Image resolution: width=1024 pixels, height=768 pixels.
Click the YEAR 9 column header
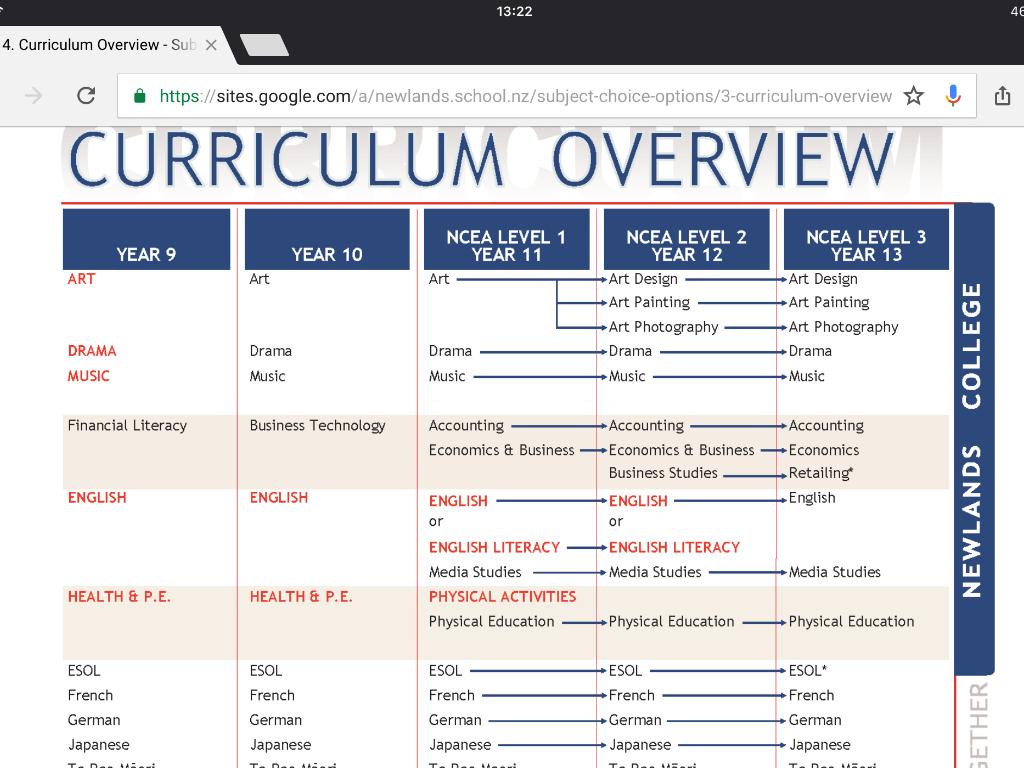click(x=146, y=240)
